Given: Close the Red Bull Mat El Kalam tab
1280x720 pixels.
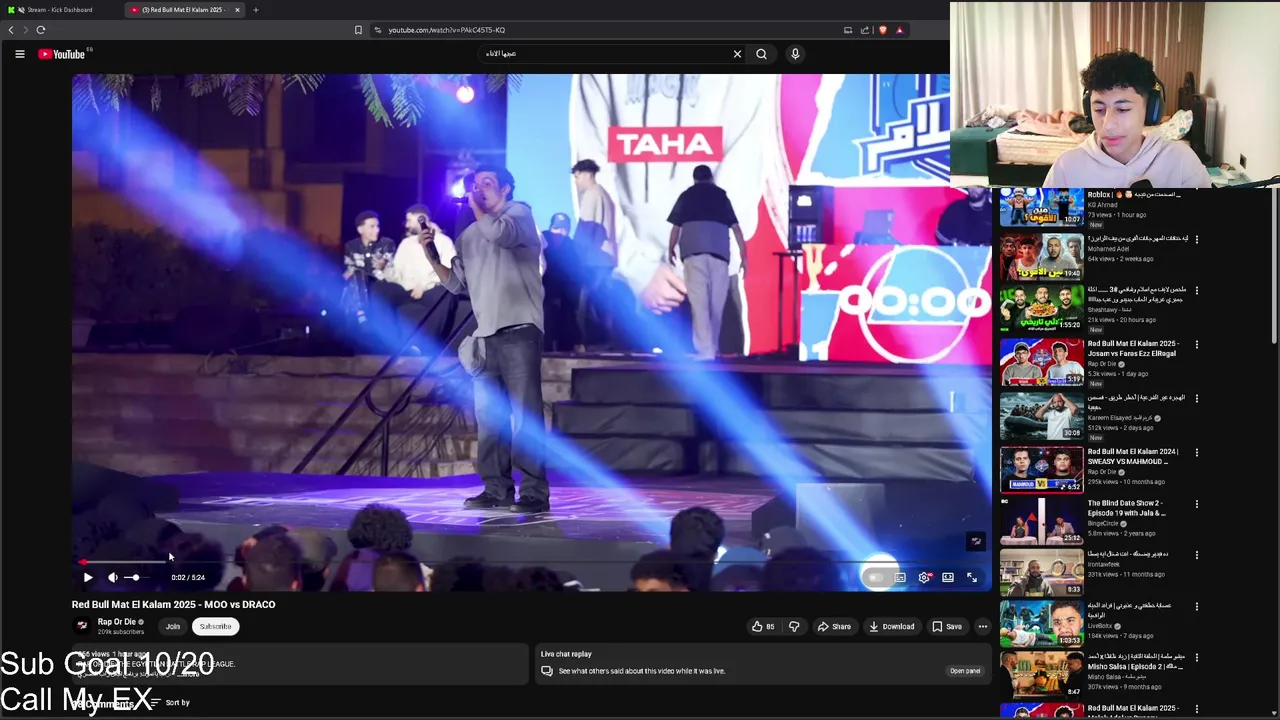Looking at the screenshot, I should click(x=237, y=10).
